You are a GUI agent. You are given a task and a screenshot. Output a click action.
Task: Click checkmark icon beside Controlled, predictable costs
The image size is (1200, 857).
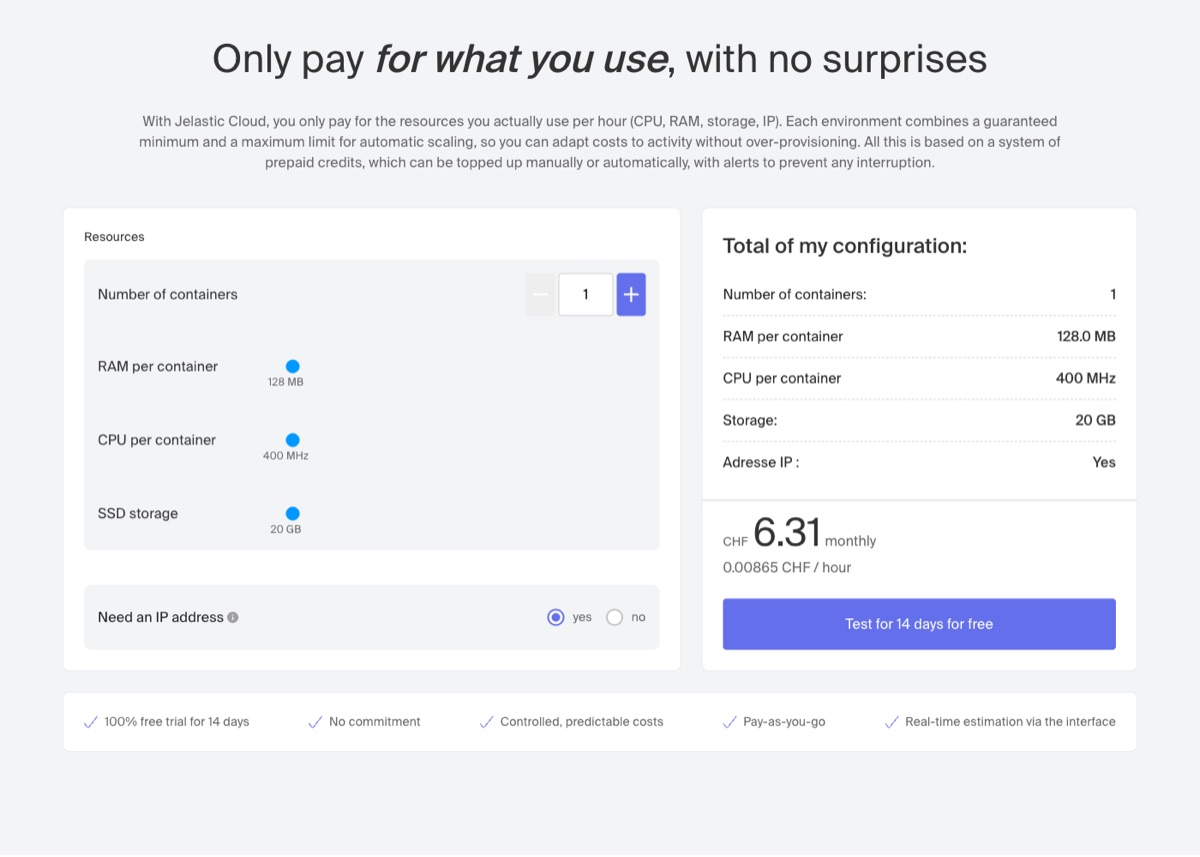pyautogui.click(x=487, y=722)
